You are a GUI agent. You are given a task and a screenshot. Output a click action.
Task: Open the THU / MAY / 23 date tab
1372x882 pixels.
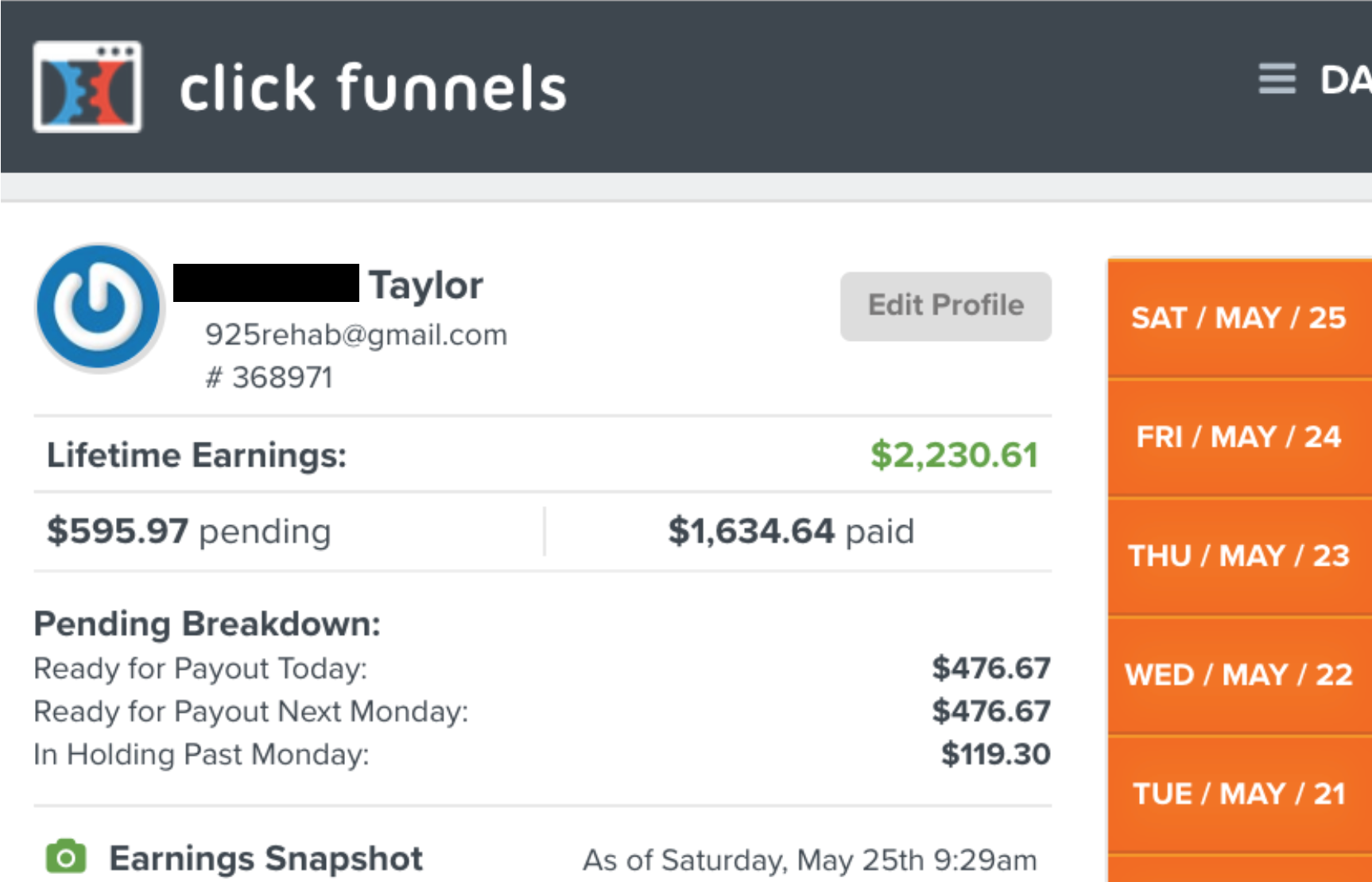(1238, 555)
